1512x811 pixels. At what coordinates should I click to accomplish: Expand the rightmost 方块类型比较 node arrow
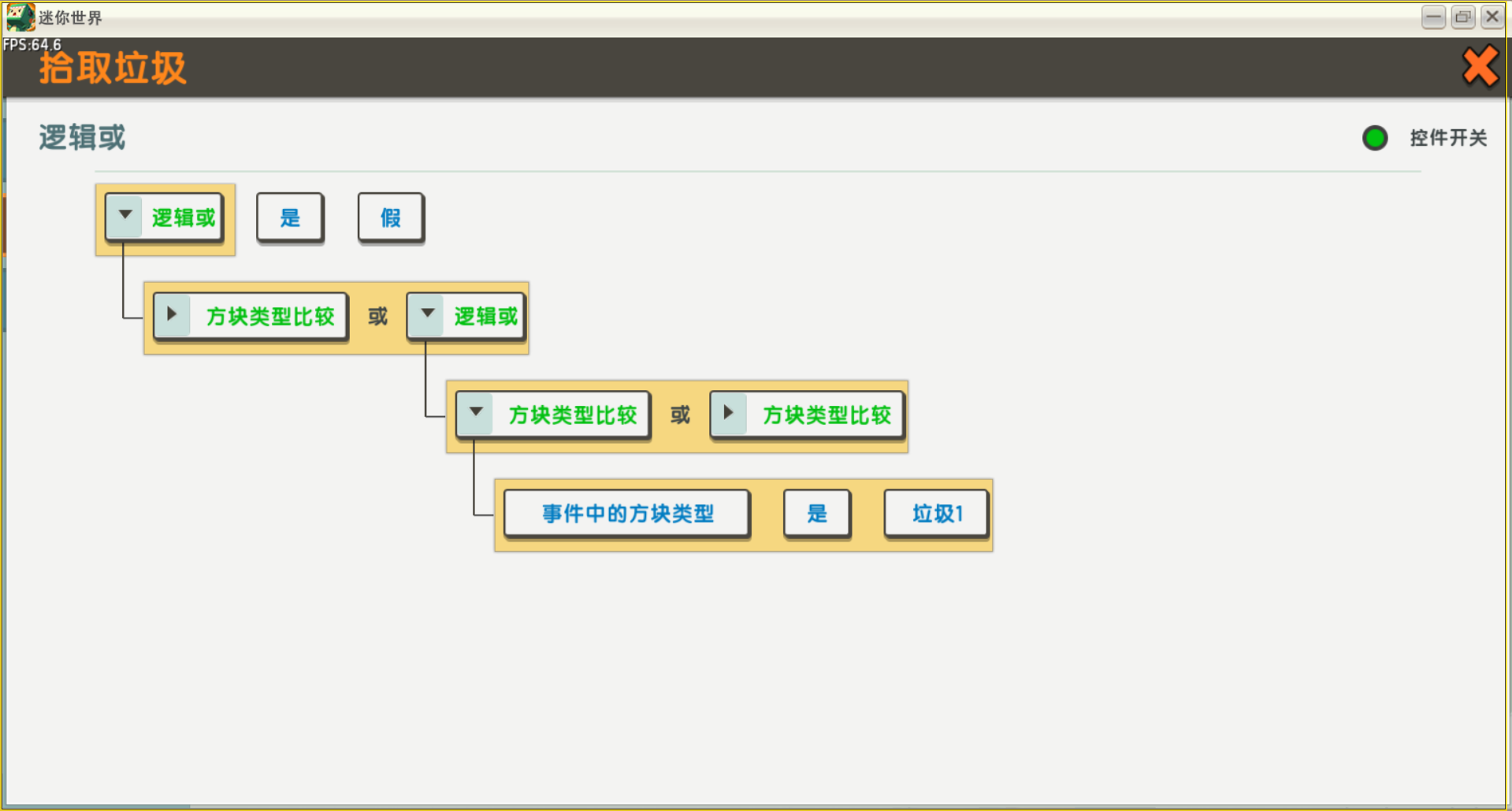[729, 414]
